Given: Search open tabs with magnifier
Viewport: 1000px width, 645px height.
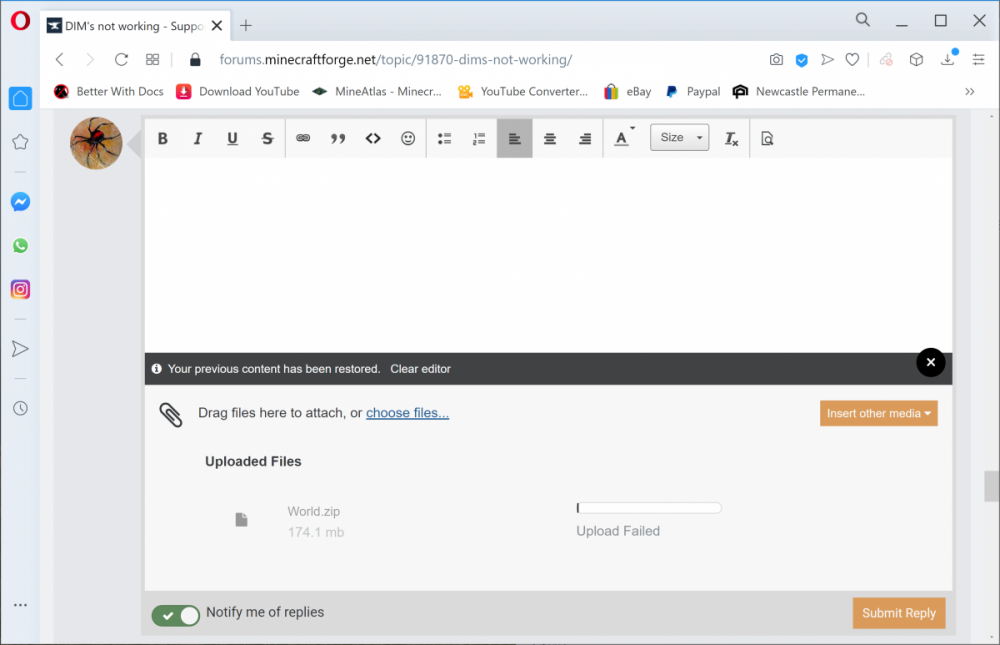Looking at the screenshot, I should click(862, 20).
